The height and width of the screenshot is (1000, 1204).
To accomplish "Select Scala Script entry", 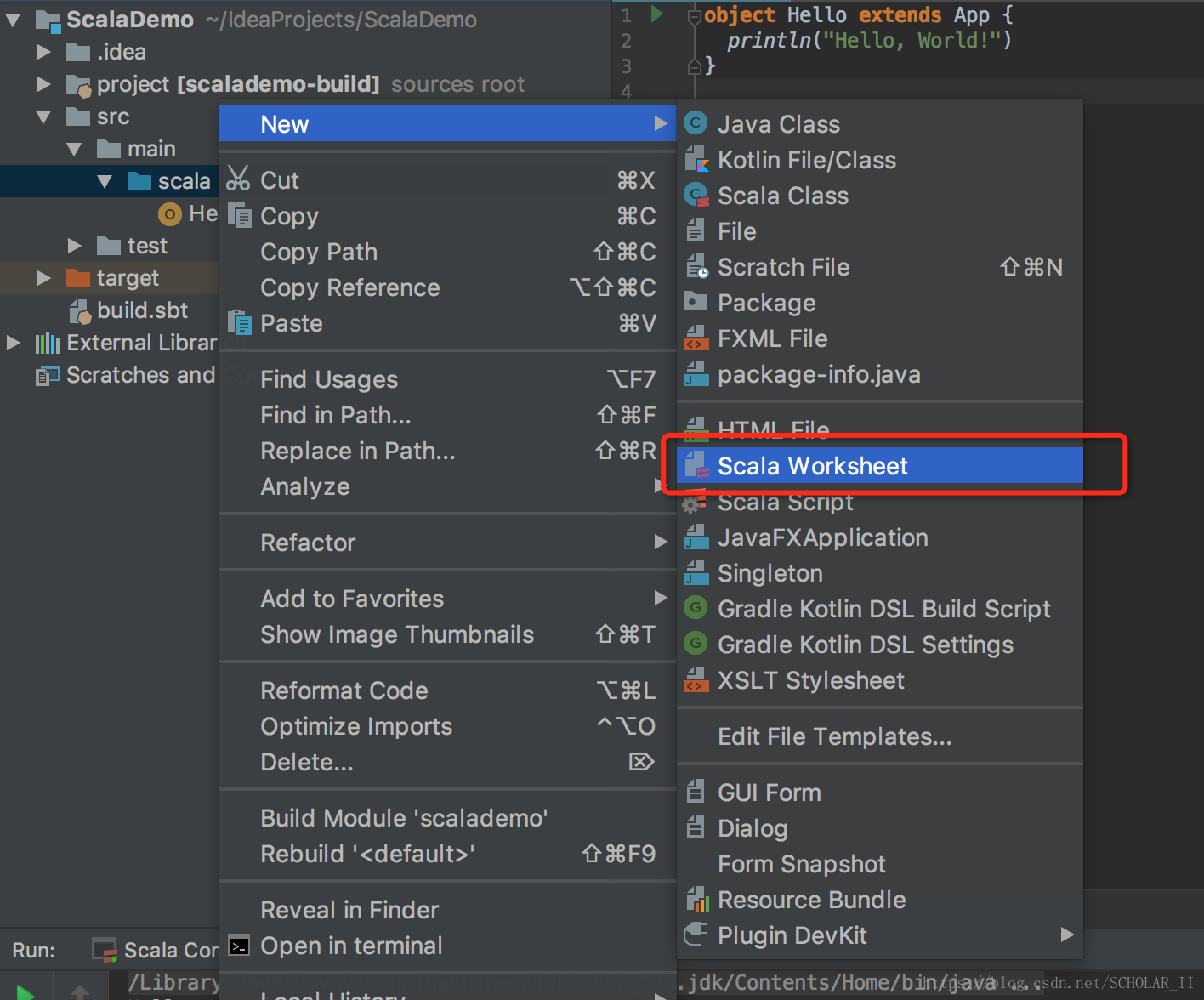I will click(879, 502).
